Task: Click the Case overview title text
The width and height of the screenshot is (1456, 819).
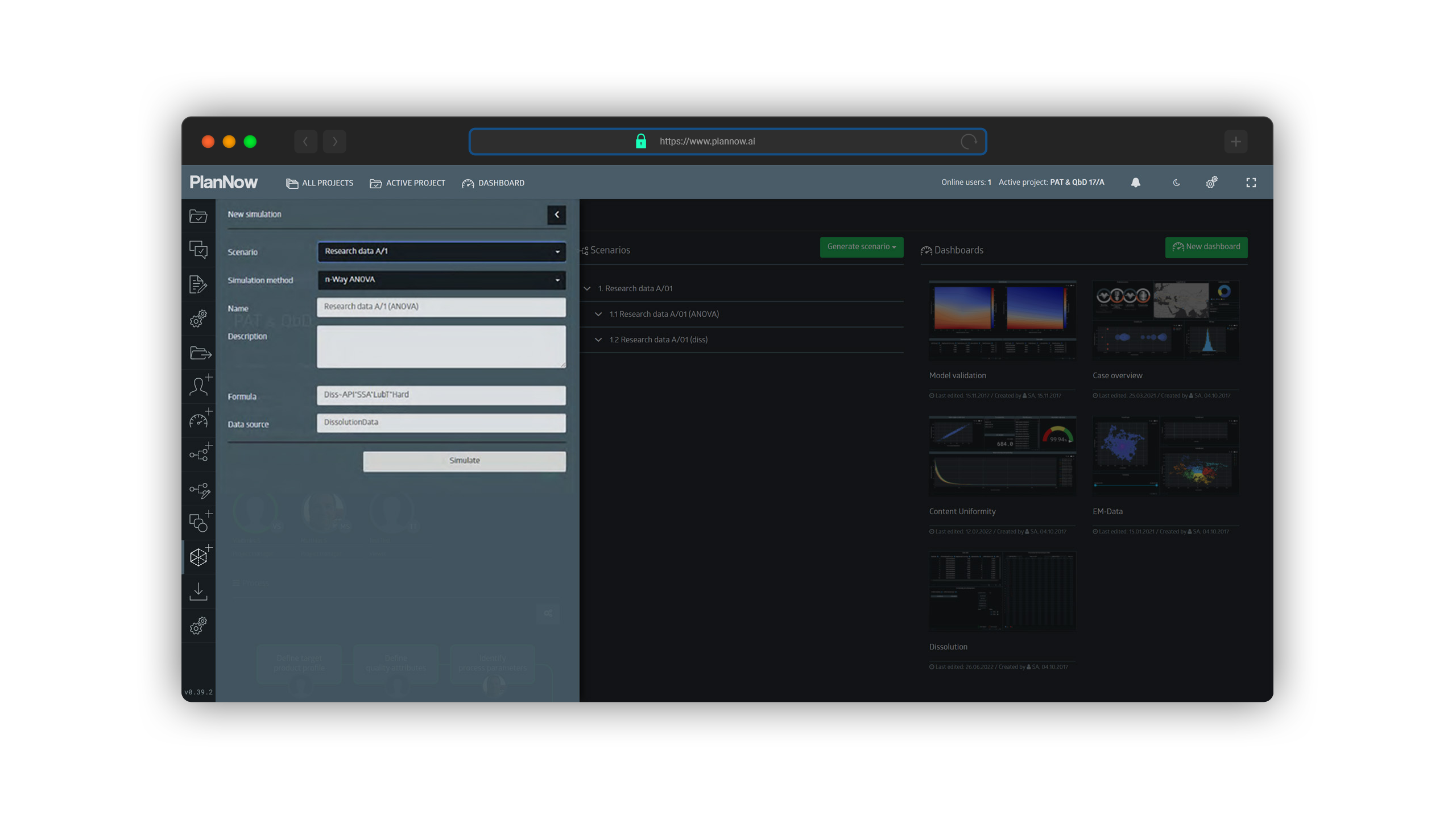Action: tap(1117, 376)
